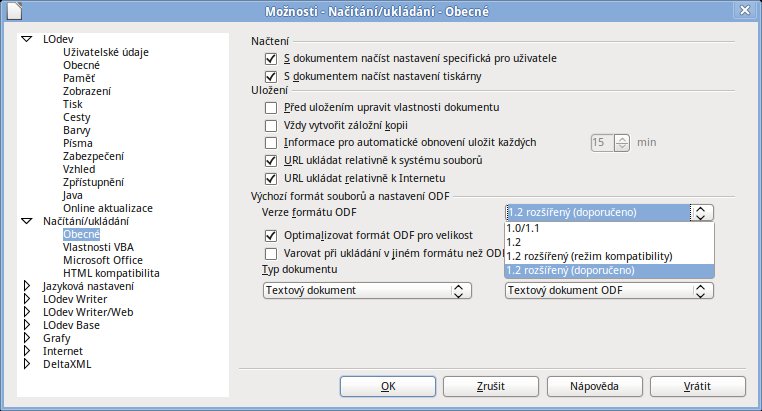Open the Písma settings page
This screenshot has height=411, width=762.
[x=77, y=143]
